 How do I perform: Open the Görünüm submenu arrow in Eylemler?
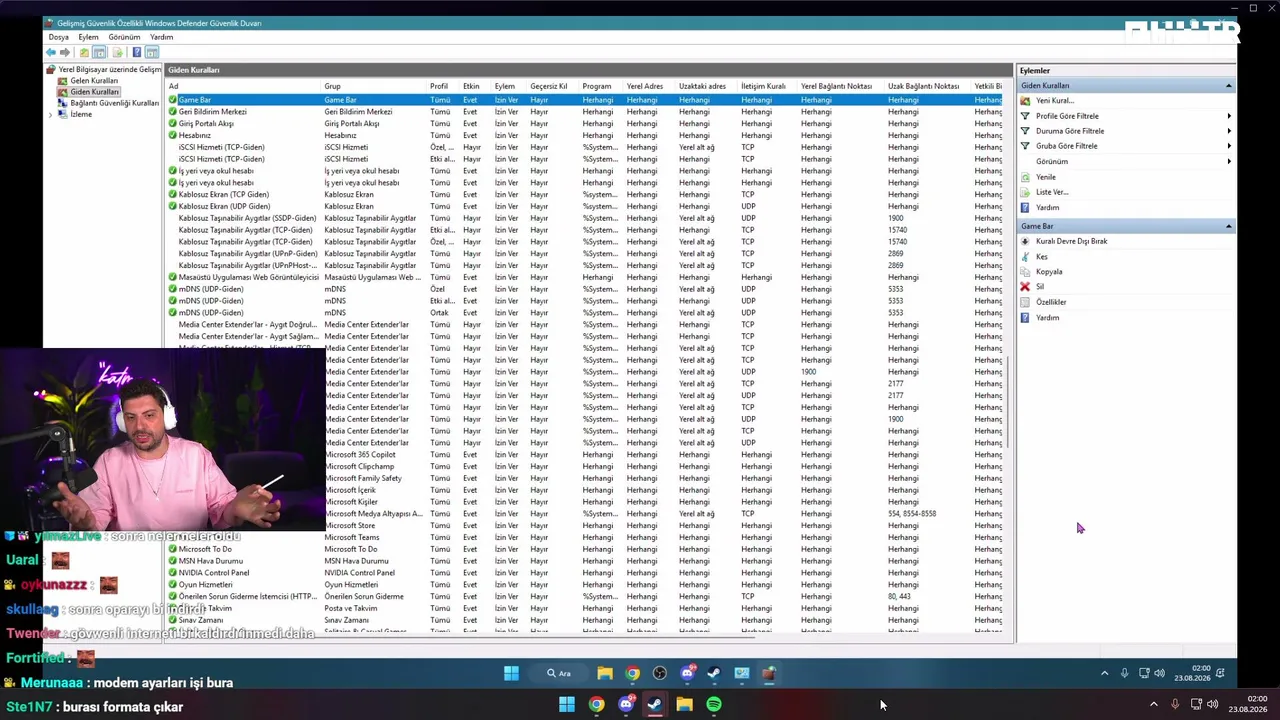(x=1229, y=161)
